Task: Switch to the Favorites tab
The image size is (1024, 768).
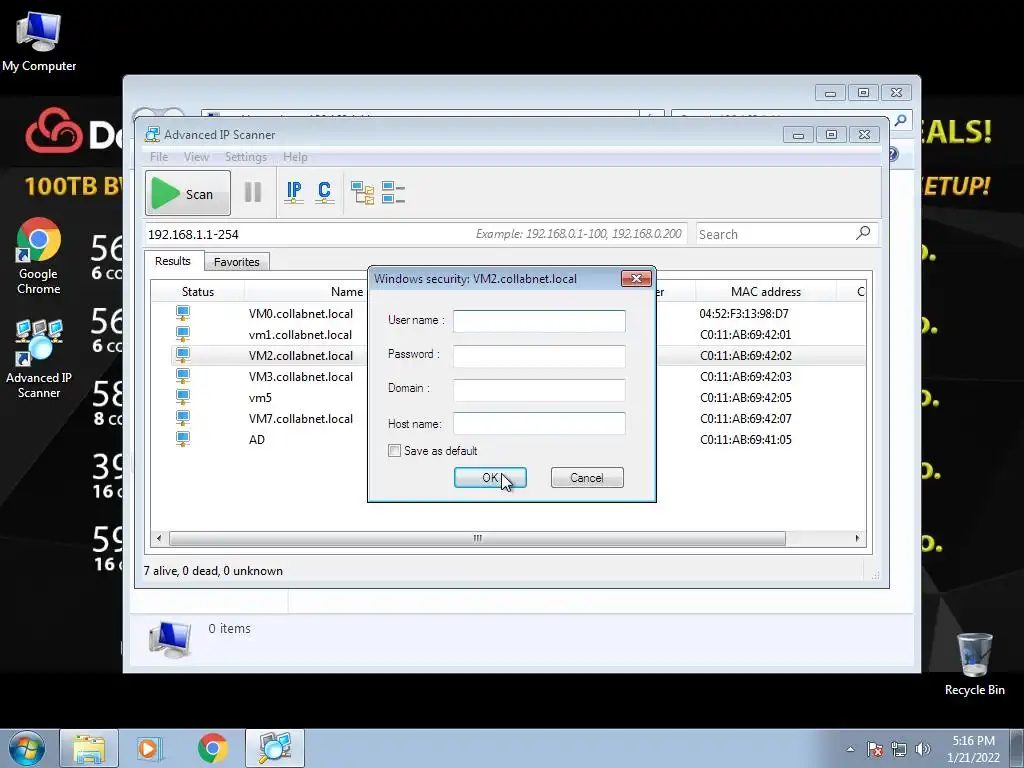Action: click(x=236, y=262)
